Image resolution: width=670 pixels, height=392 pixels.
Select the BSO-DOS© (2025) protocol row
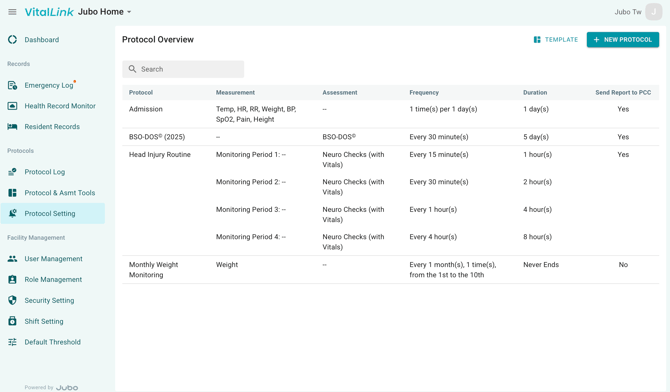coord(390,137)
